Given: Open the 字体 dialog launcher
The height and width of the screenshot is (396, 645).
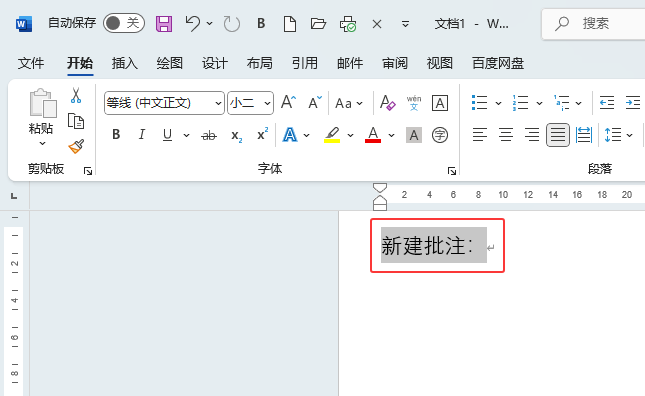Looking at the screenshot, I should click(452, 171).
